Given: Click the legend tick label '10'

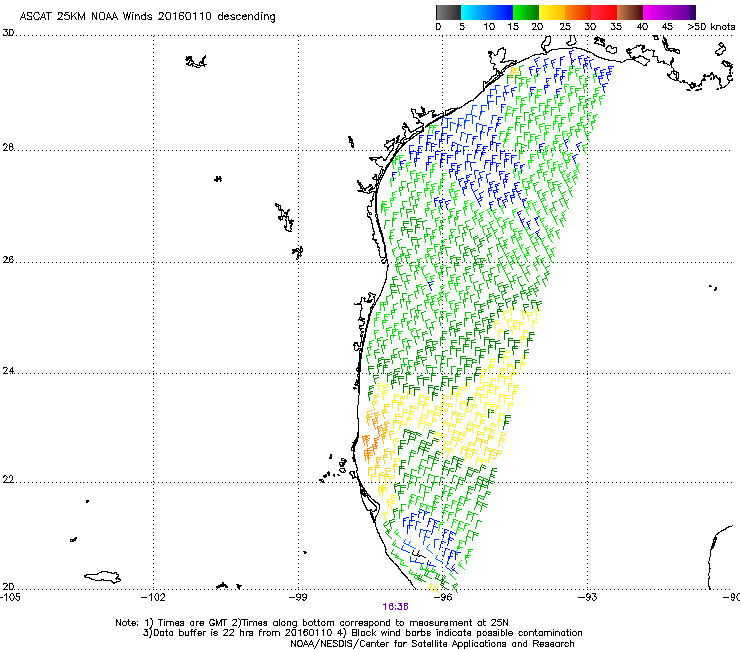Looking at the screenshot, I should tap(489, 27).
